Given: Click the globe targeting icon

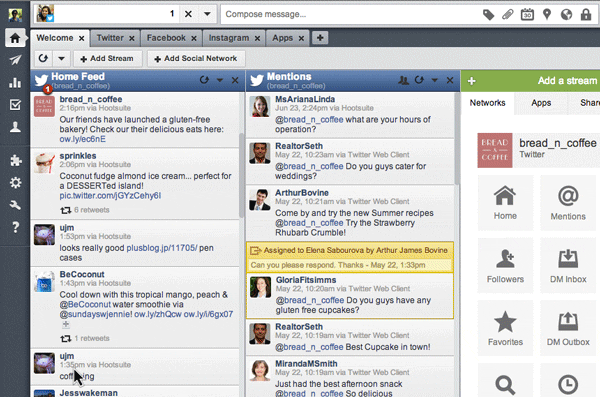Looking at the screenshot, I should 566,15.
